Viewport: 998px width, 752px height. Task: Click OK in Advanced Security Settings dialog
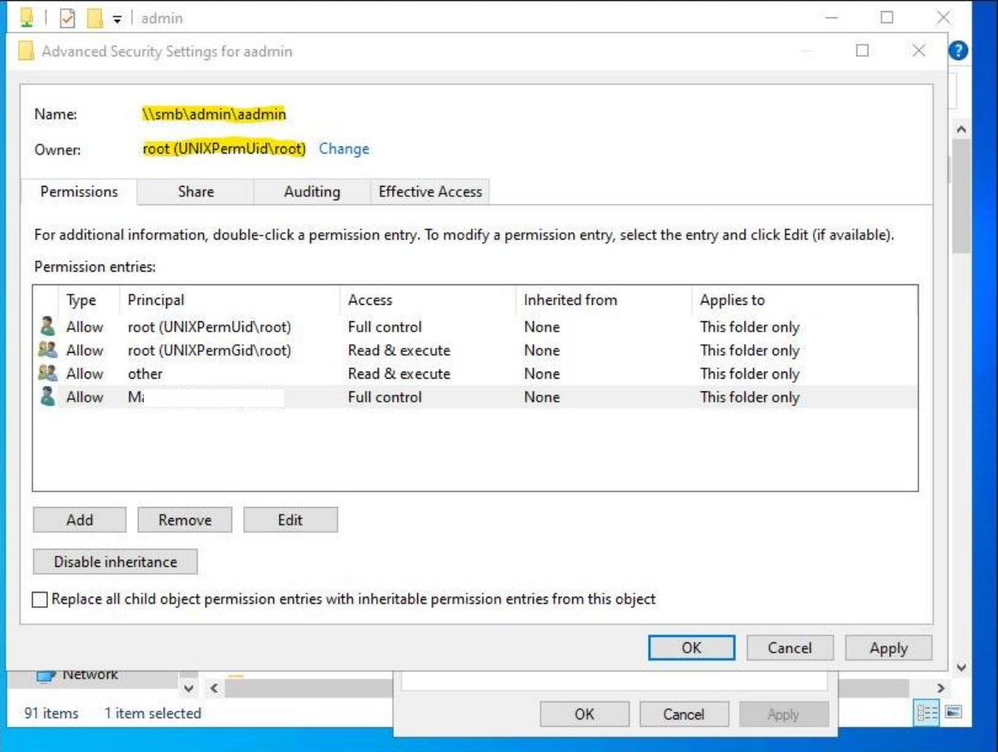[x=691, y=648]
